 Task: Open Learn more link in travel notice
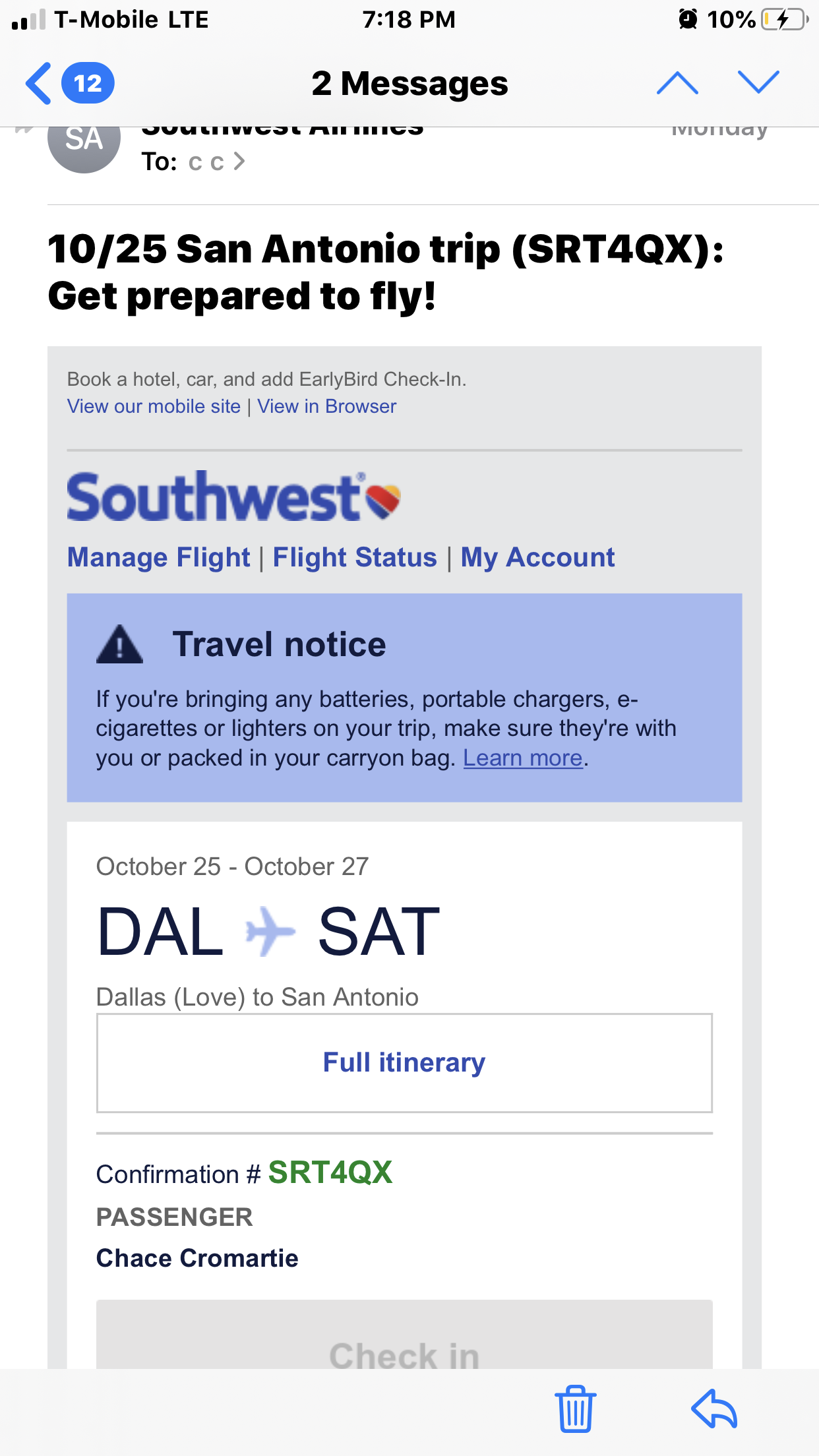pos(523,758)
